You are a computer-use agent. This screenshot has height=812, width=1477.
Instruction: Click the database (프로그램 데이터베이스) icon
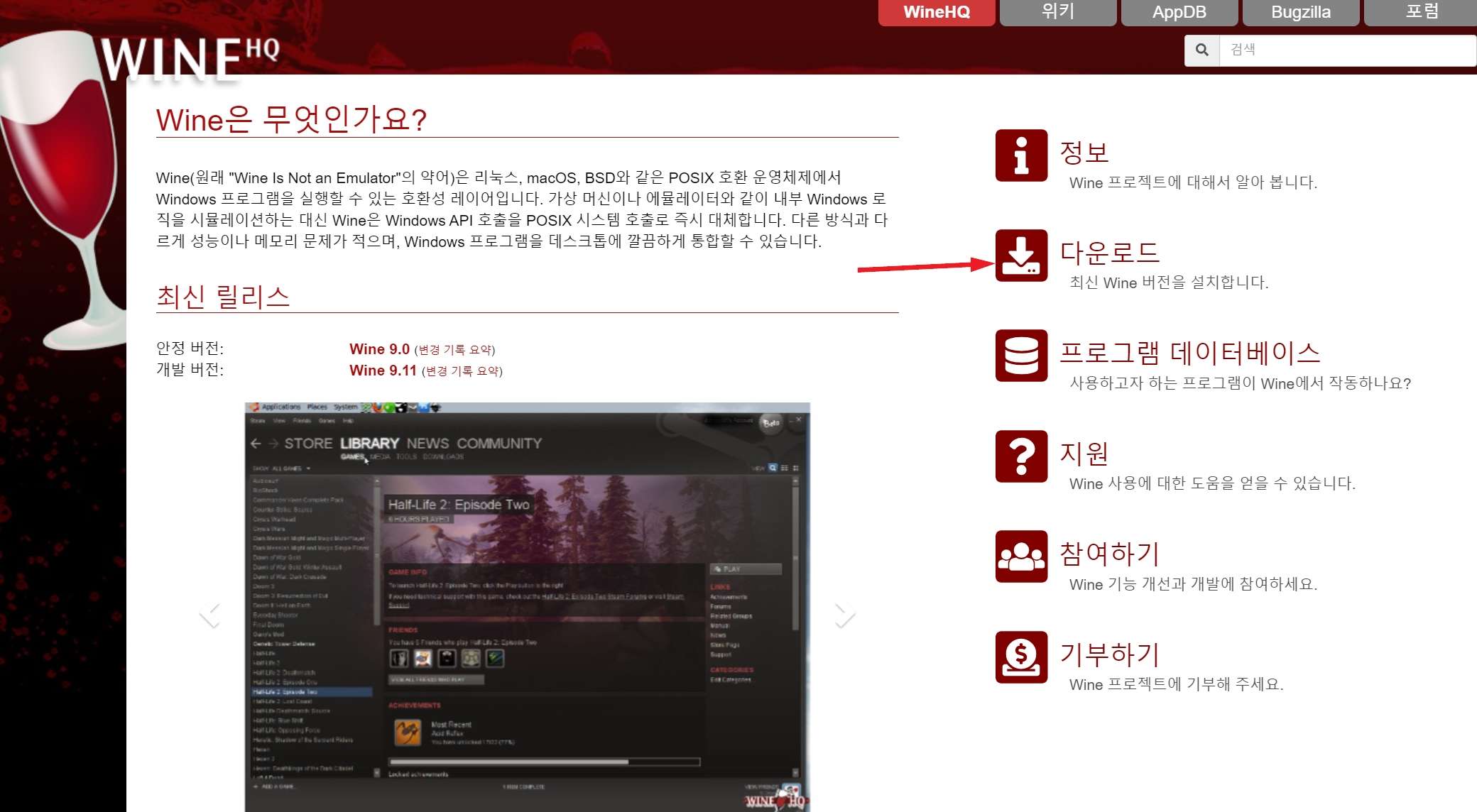[x=1021, y=356]
